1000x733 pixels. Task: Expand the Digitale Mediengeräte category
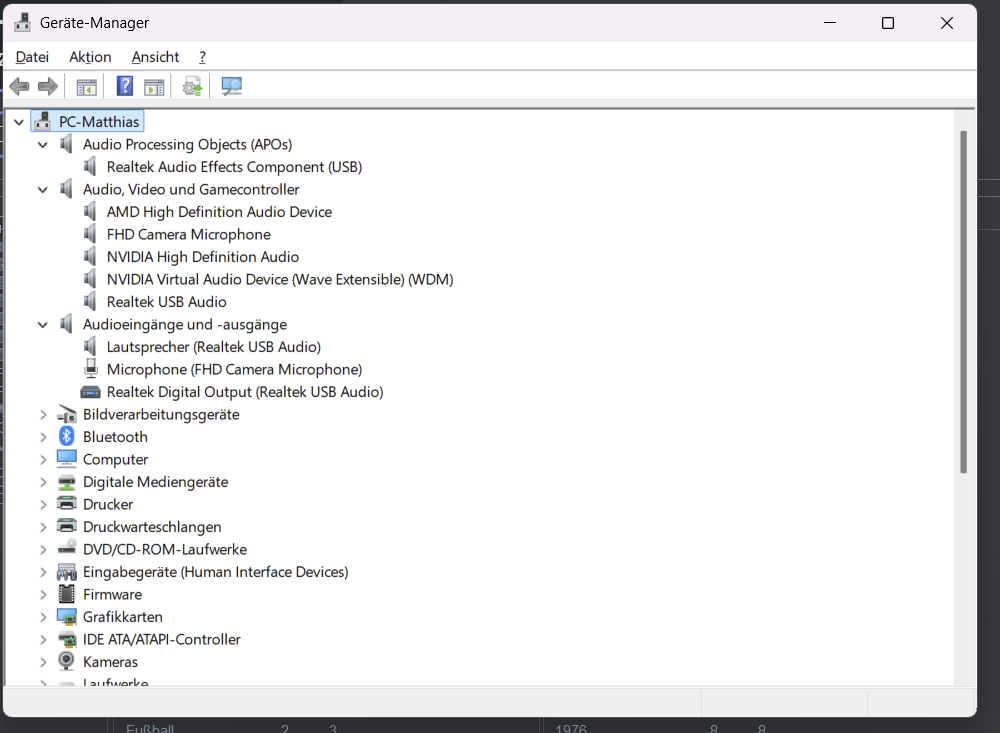click(43, 482)
